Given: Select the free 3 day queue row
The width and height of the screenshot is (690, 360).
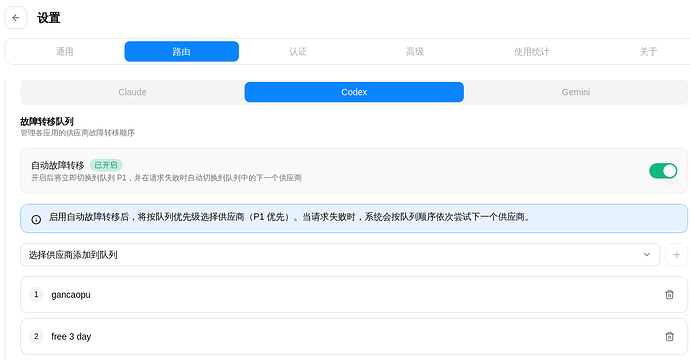Looking at the screenshot, I should point(354,336).
